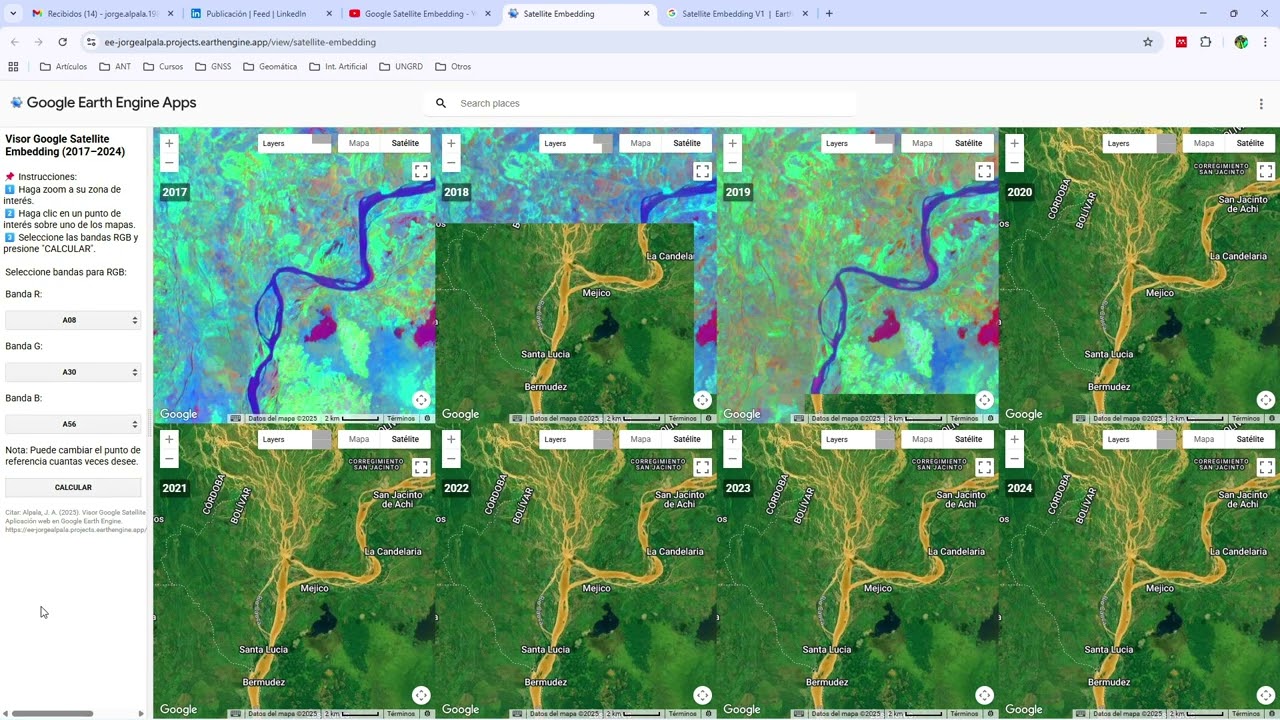Zoom in on the 2024 map
1280x720 pixels.
[x=1015, y=439]
